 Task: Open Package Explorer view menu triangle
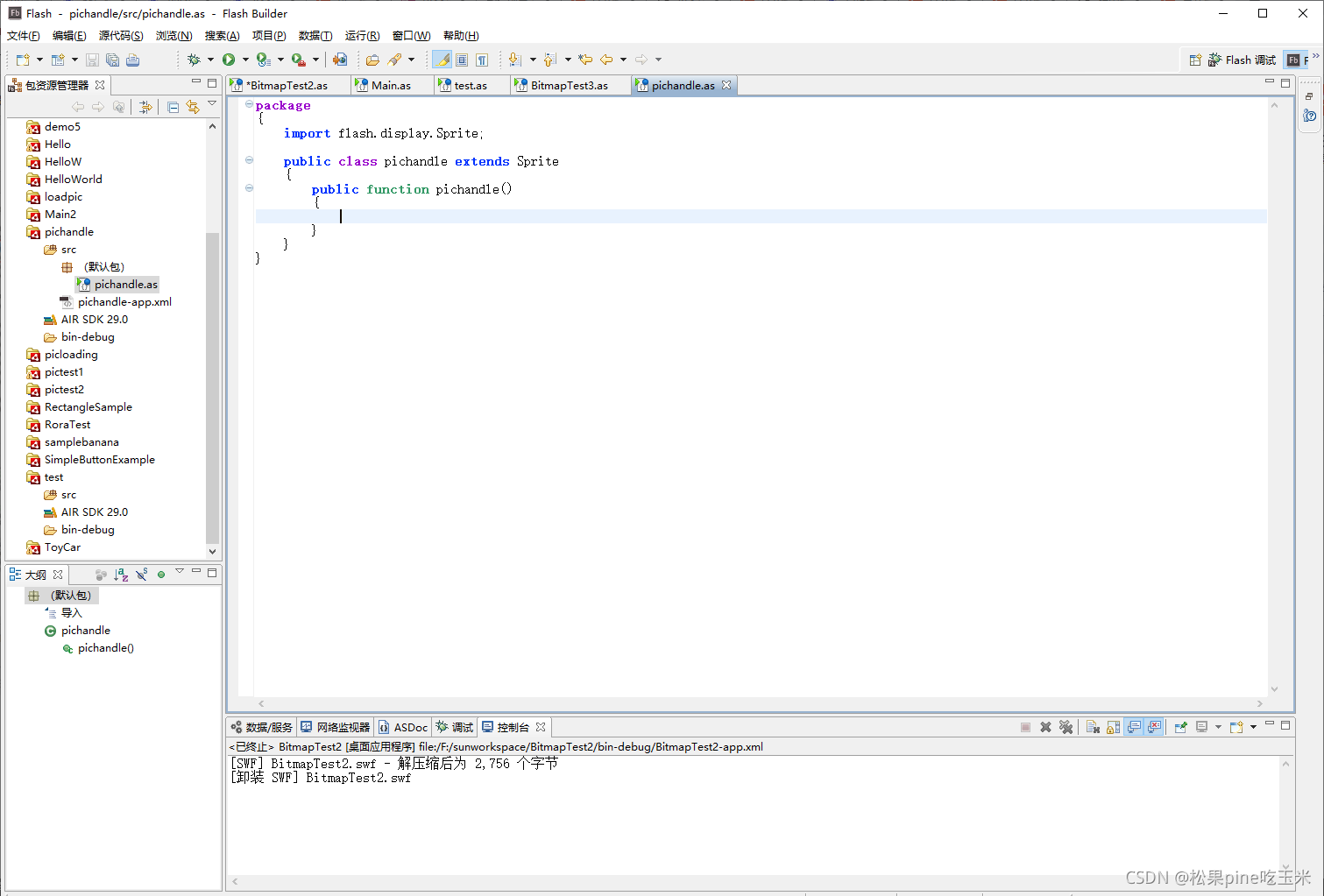[x=212, y=104]
